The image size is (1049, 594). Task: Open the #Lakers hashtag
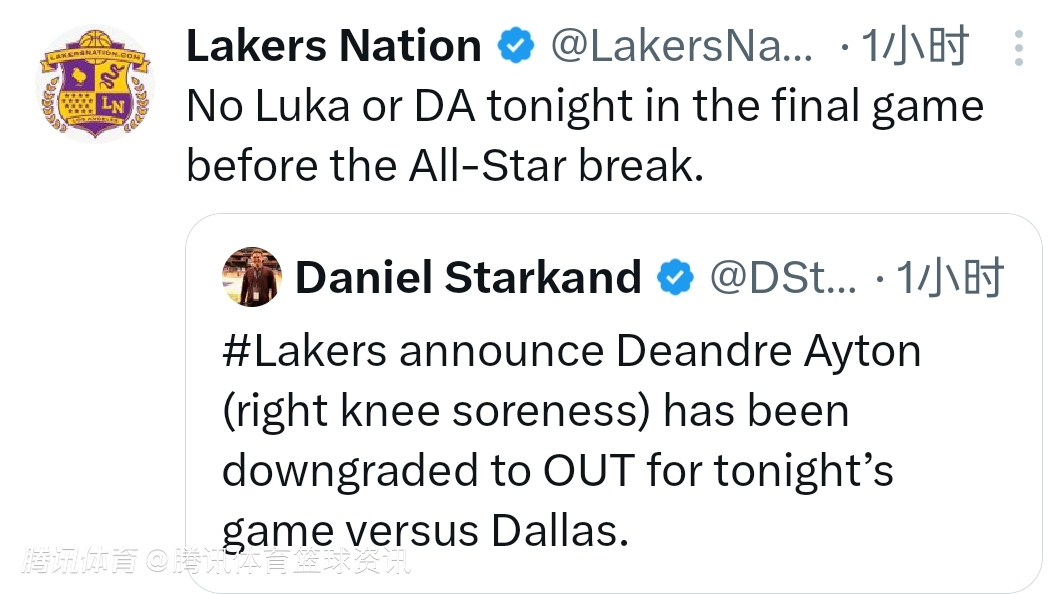[304, 351]
